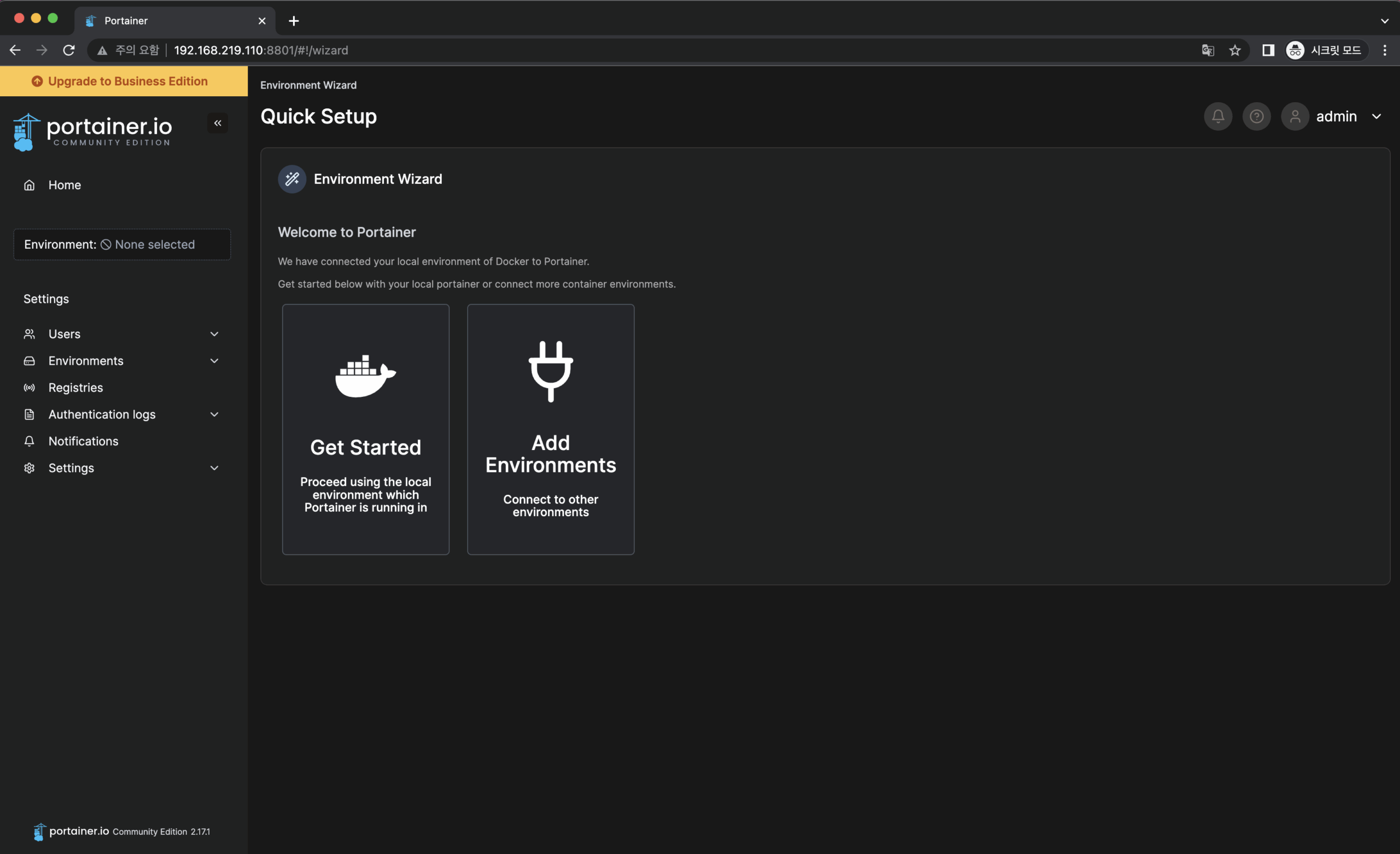Open Registries menu item
Viewport: 1400px width, 854px height.
(x=121, y=388)
